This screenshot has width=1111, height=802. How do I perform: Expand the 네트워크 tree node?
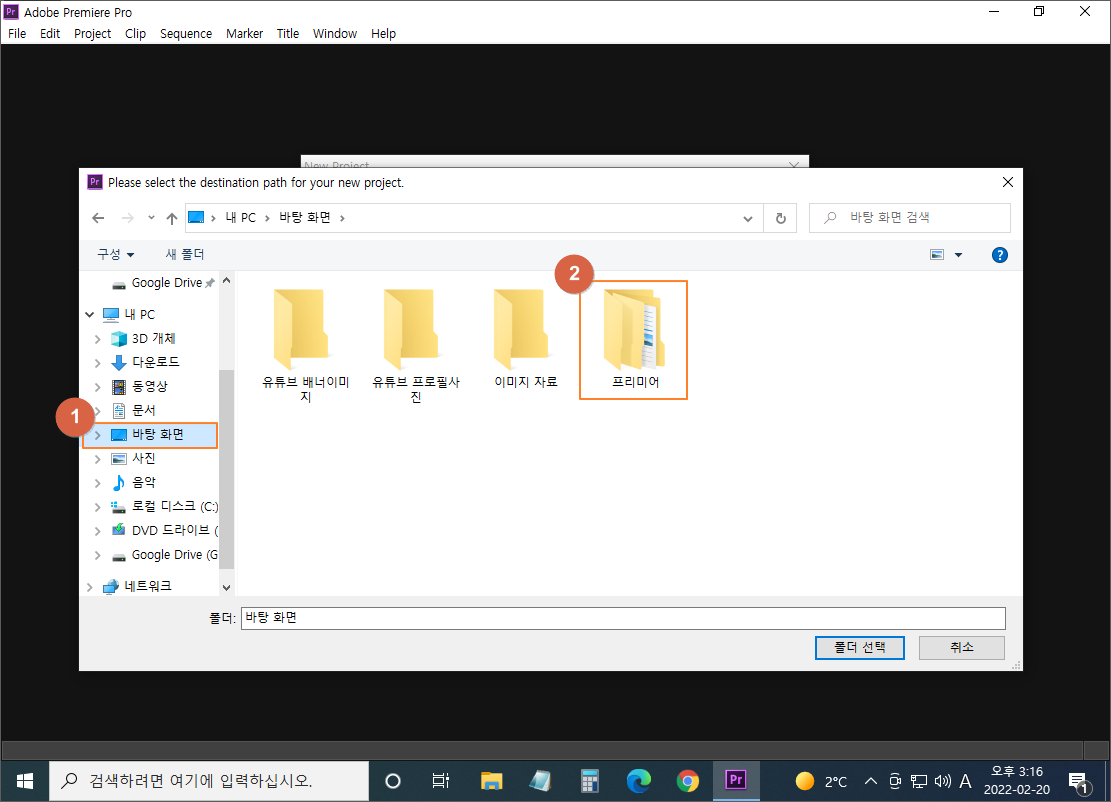pyautogui.click(x=89, y=587)
